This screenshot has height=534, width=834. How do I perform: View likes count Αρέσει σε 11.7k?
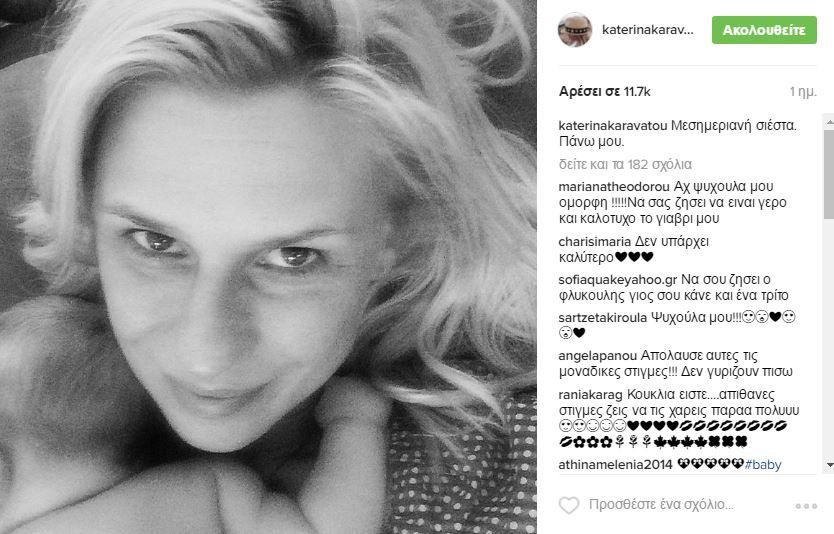click(x=604, y=91)
